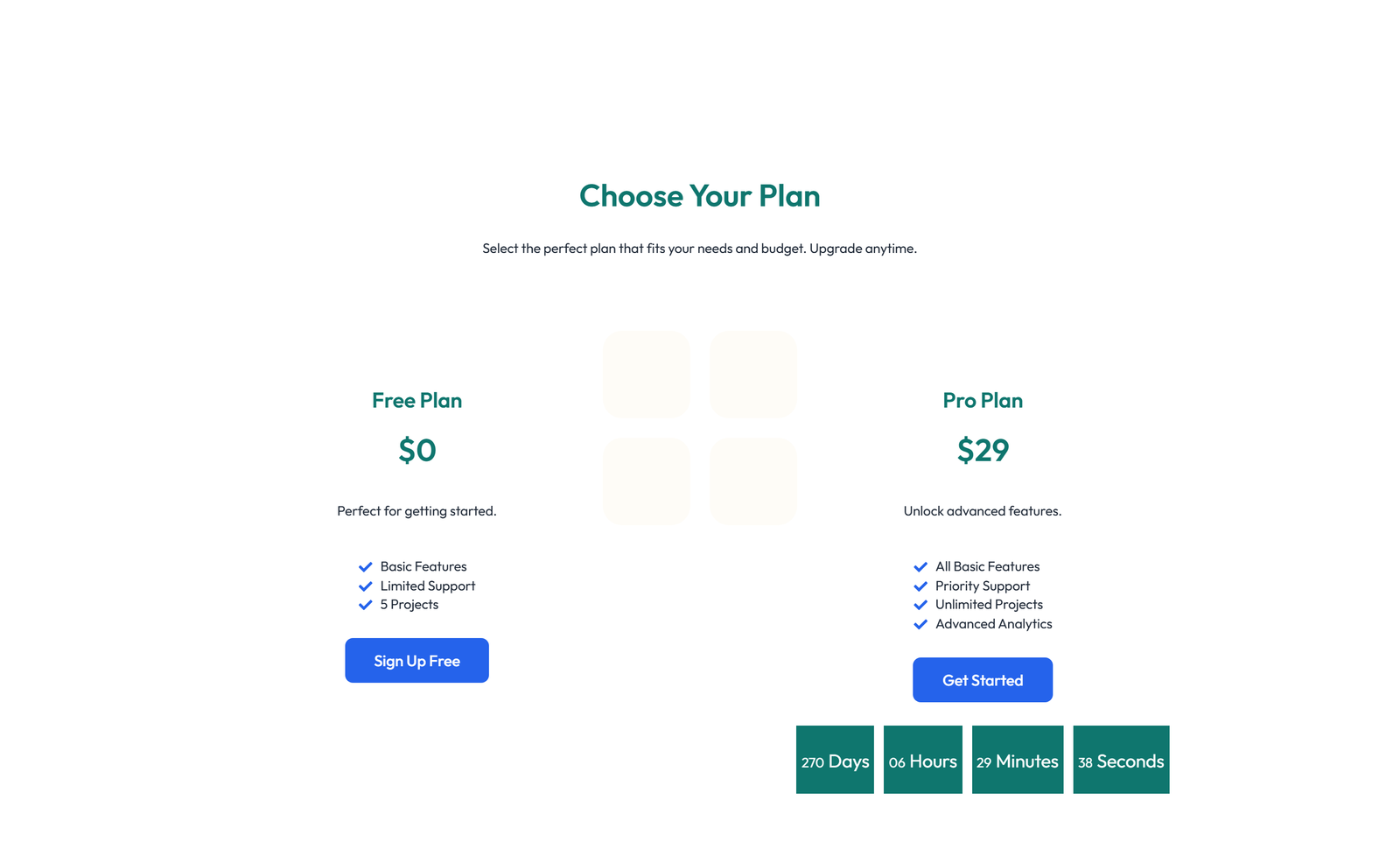Click the checkmark next to Limited Support
This screenshot has width=1400, height=856.
click(366, 586)
